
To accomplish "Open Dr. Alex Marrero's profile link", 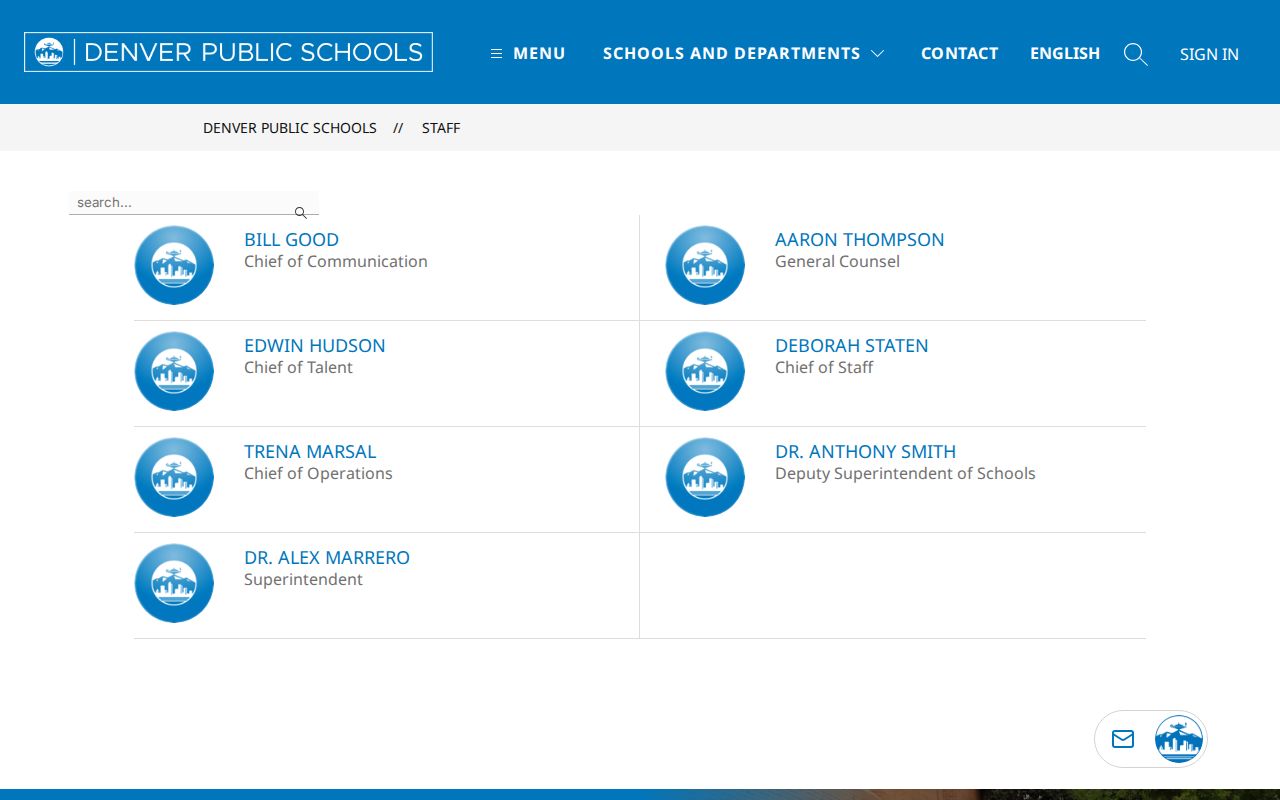I will point(327,558).
